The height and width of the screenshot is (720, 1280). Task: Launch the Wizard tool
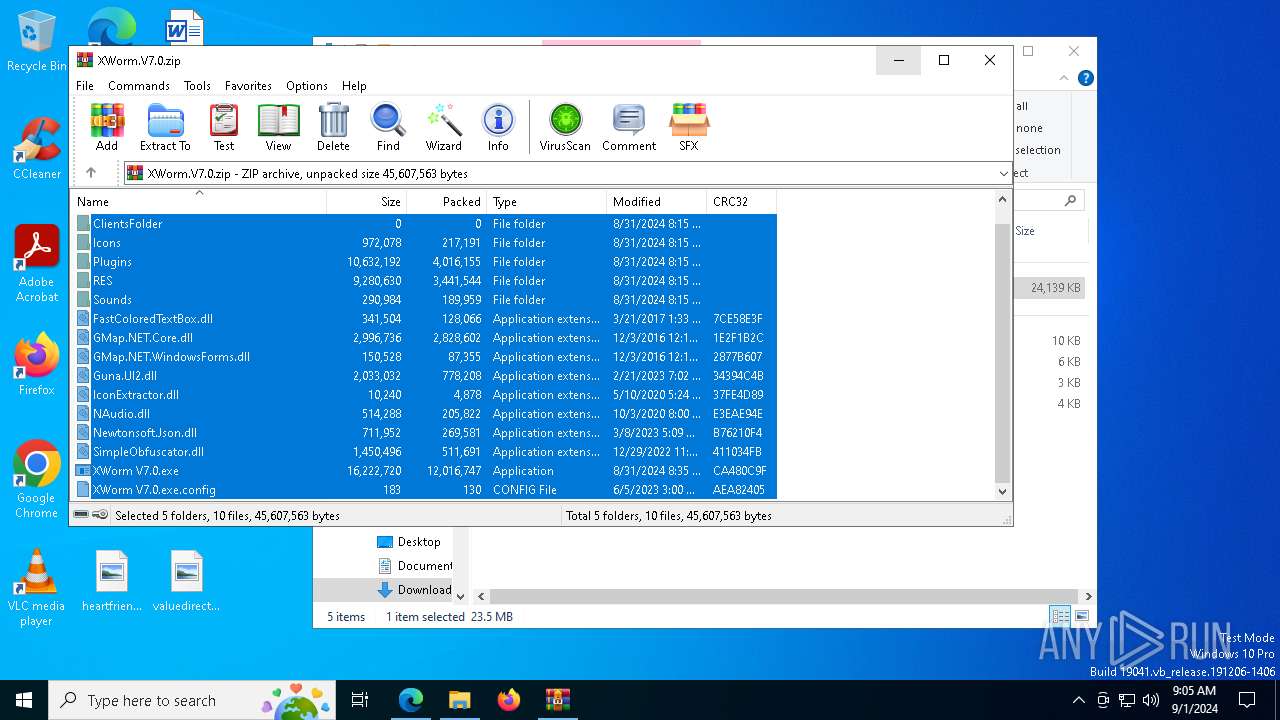pyautogui.click(x=443, y=127)
